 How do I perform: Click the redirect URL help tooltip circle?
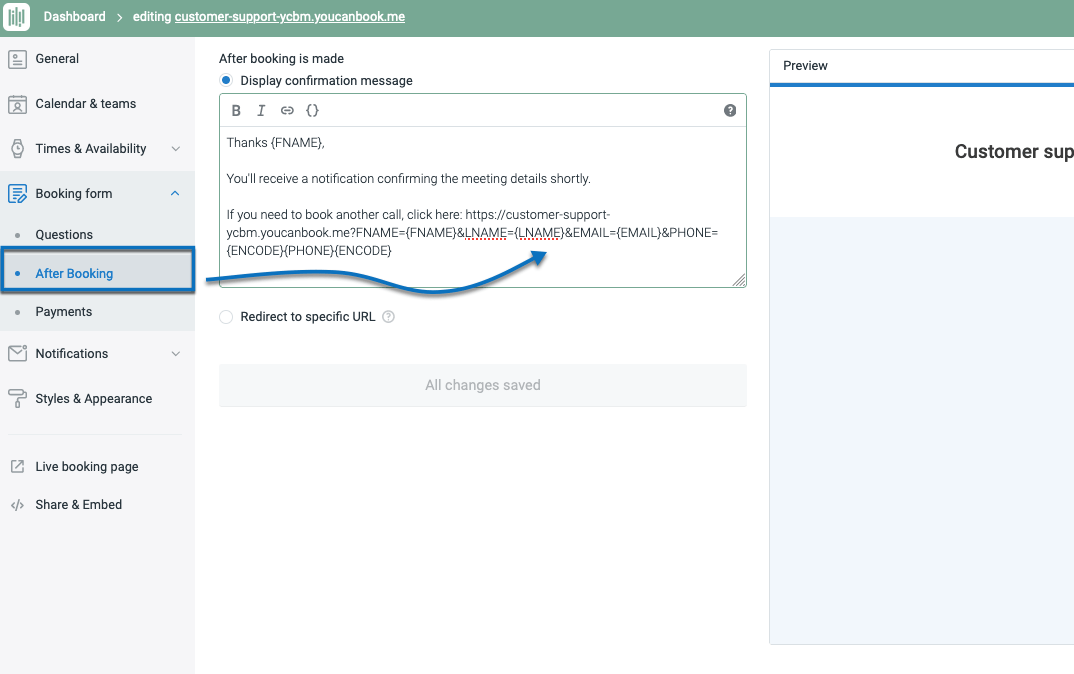pyautogui.click(x=388, y=316)
